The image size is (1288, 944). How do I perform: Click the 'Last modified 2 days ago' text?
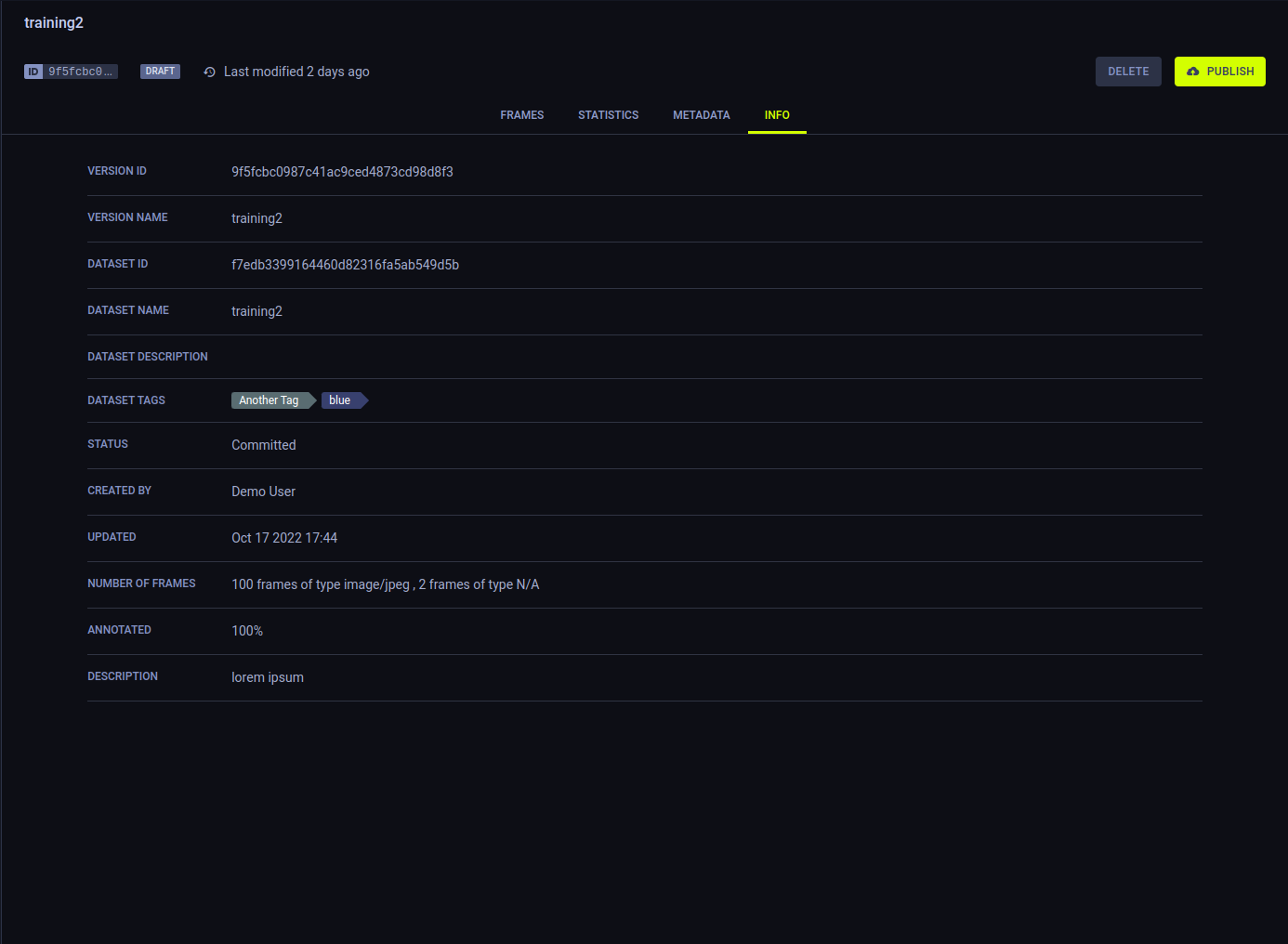296,72
